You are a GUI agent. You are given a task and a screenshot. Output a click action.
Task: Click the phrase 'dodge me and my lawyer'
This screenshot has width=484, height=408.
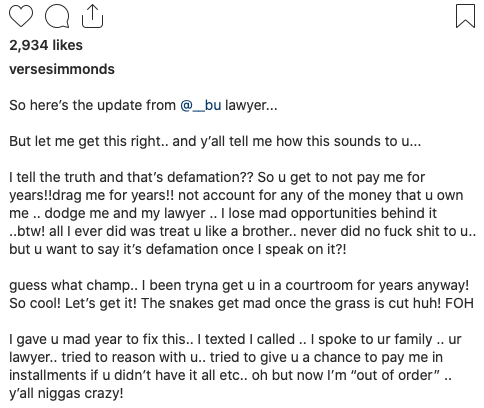coord(125,213)
